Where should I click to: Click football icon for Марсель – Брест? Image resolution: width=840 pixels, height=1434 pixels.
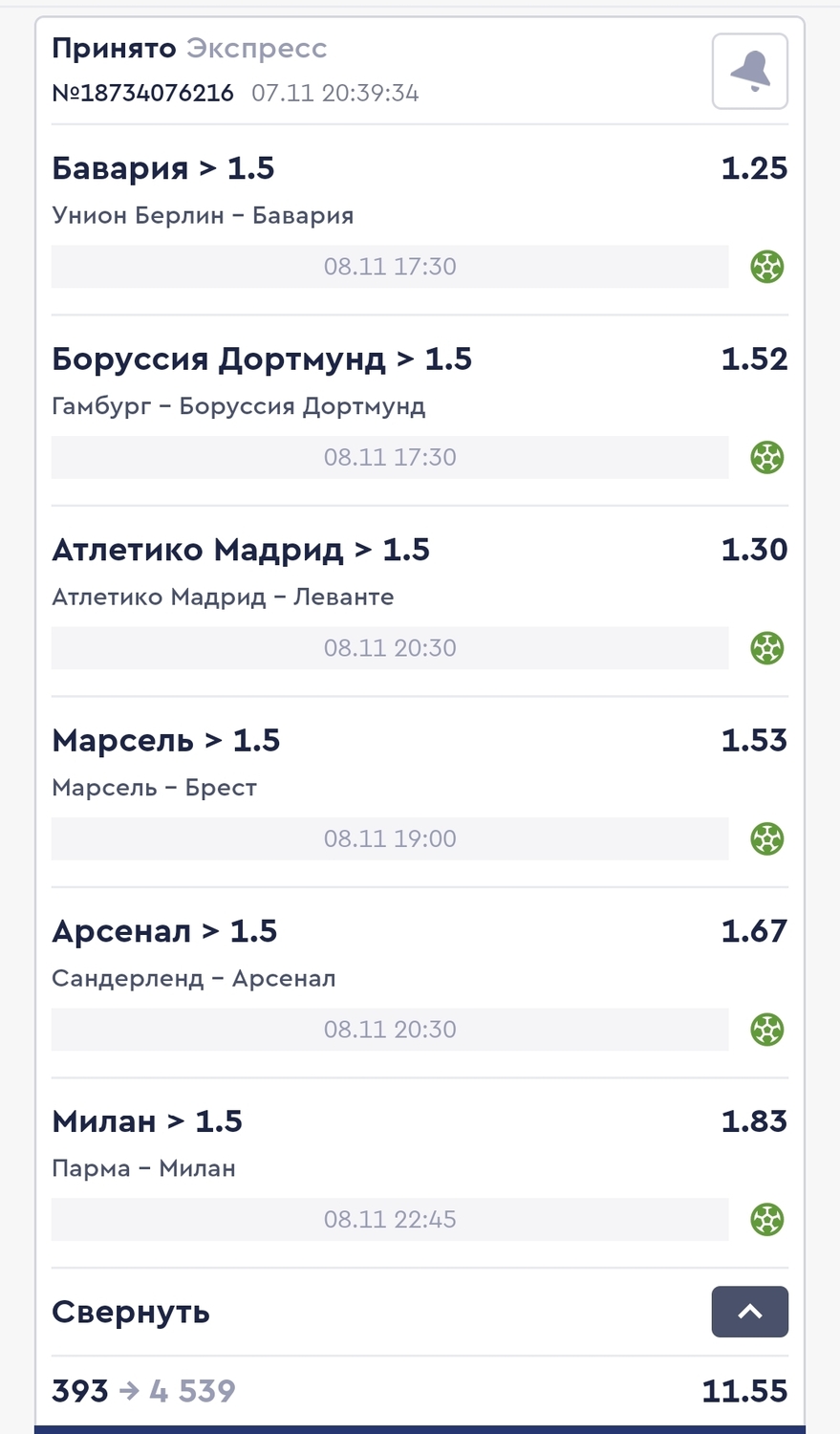(x=767, y=839)
